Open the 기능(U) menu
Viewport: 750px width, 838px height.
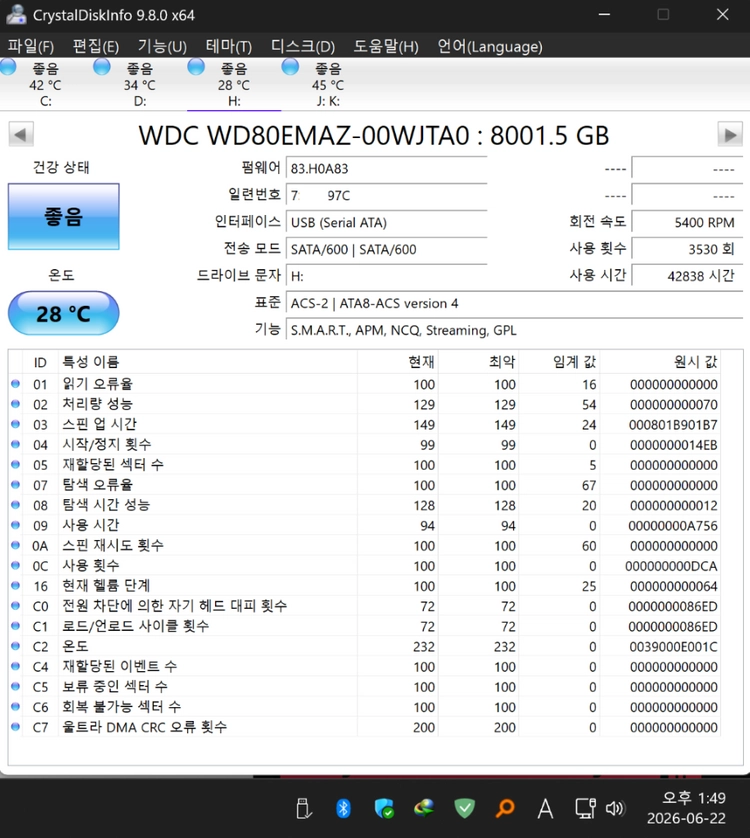(x=162, y=46)
